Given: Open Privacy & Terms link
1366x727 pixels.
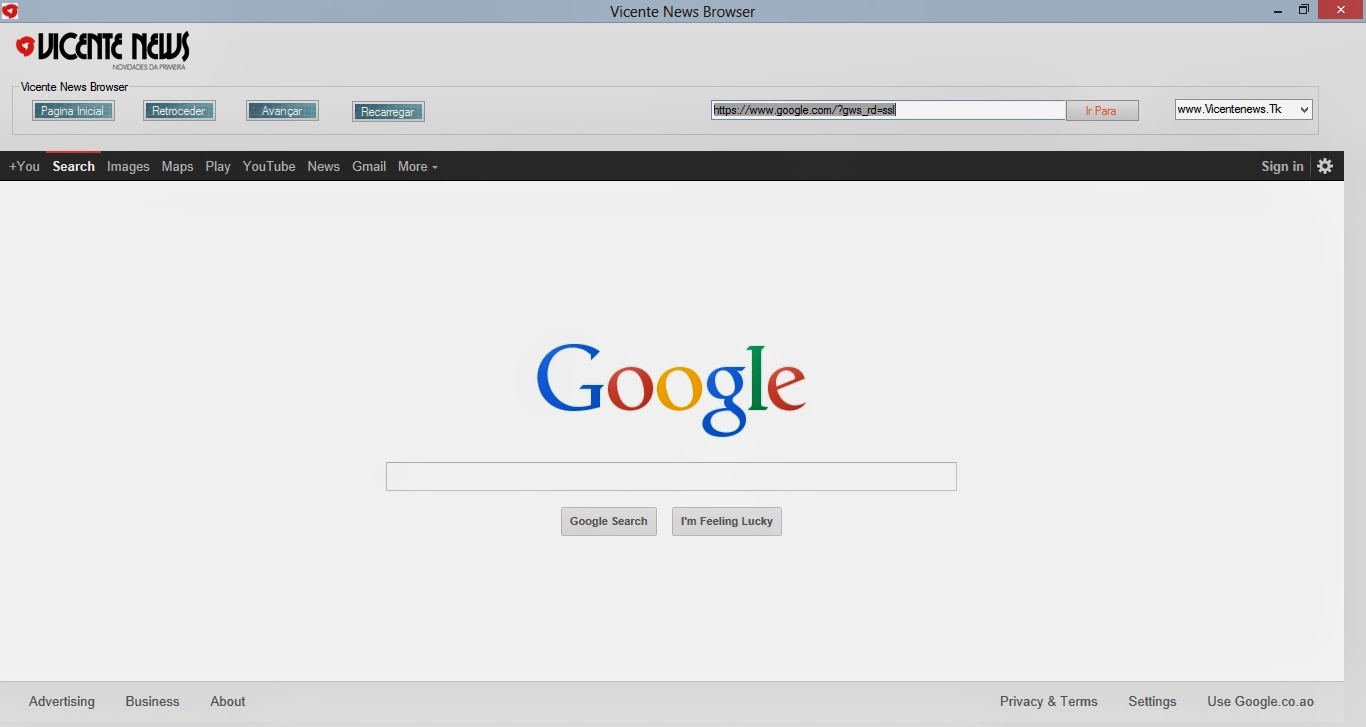Looking at the screenshot, I should coord(1049,701).
